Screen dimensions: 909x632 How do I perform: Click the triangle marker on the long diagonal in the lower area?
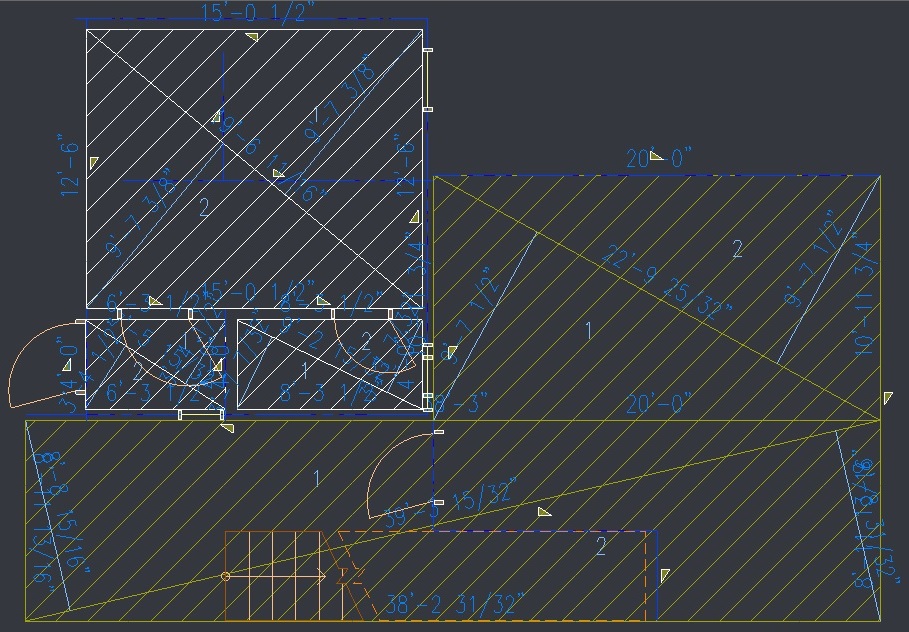[x=544, y=511]
